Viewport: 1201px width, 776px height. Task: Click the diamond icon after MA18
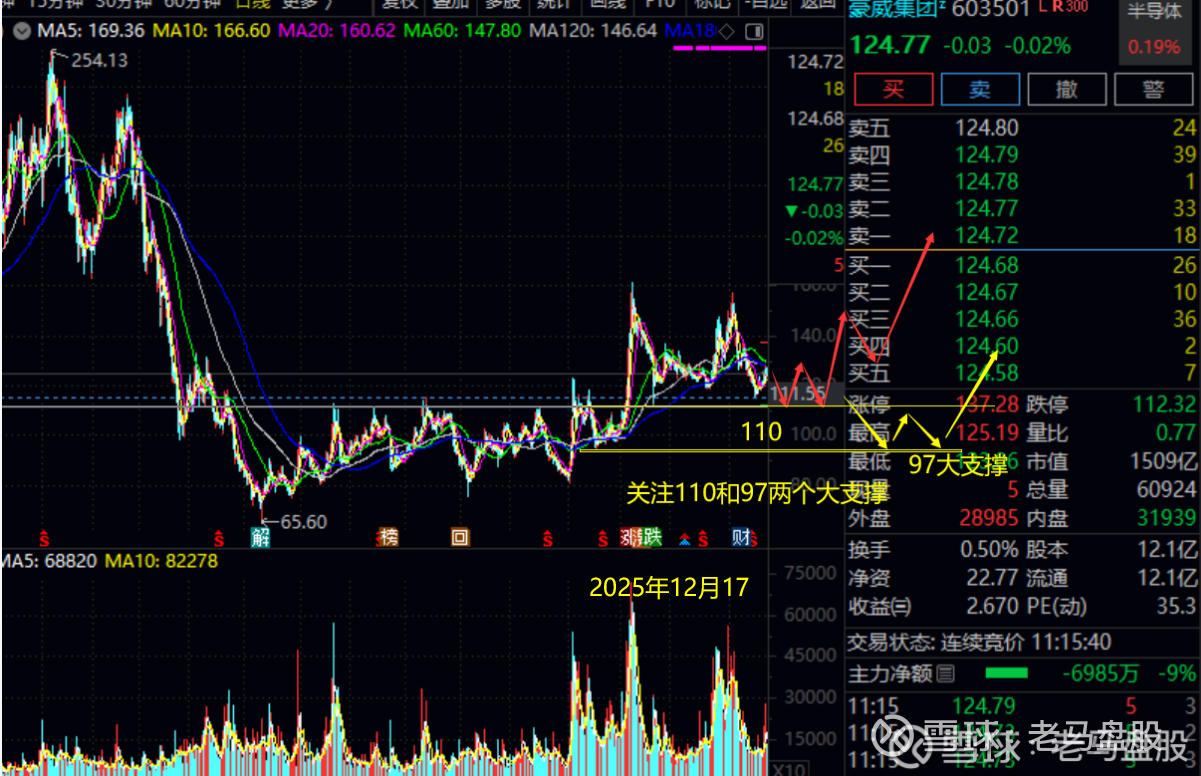pyautogui.click(x=727, y=30)
